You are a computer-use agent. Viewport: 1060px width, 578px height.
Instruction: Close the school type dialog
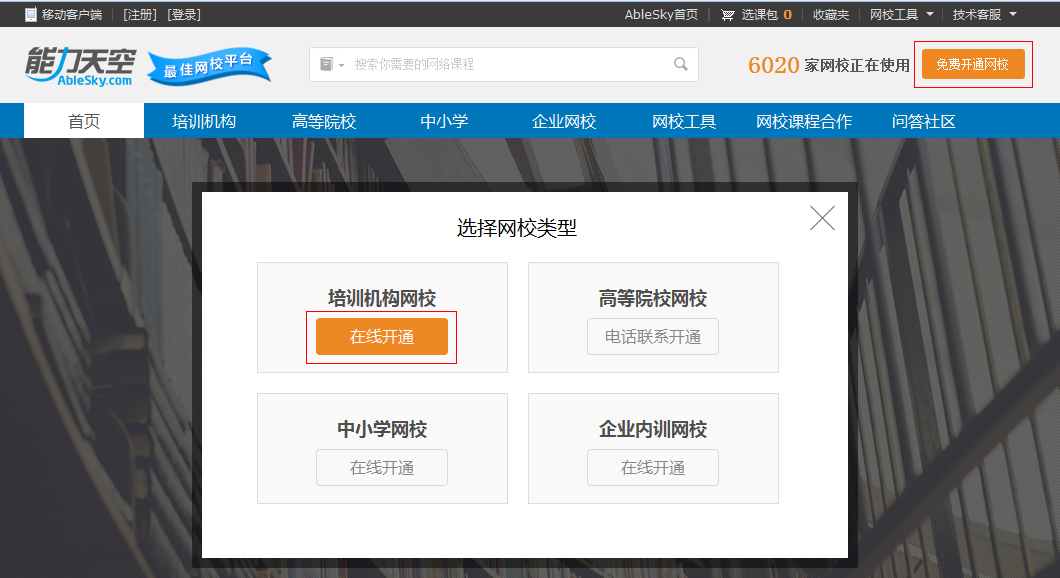tap(822, 218)
